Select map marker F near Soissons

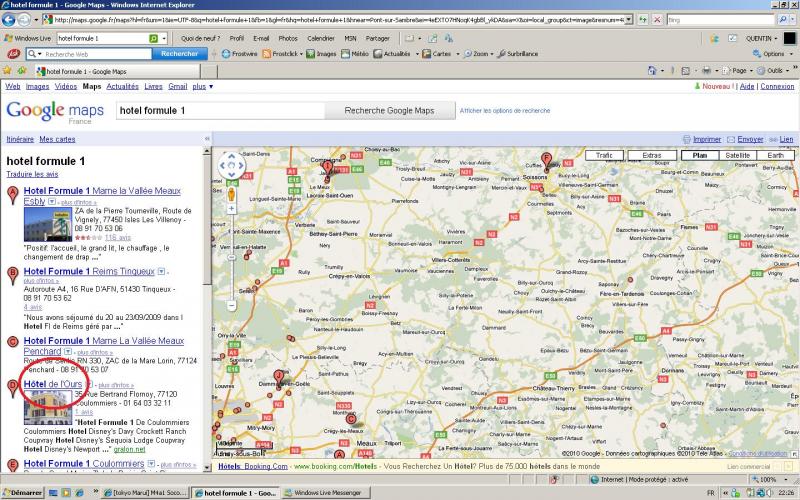point(546,161)
